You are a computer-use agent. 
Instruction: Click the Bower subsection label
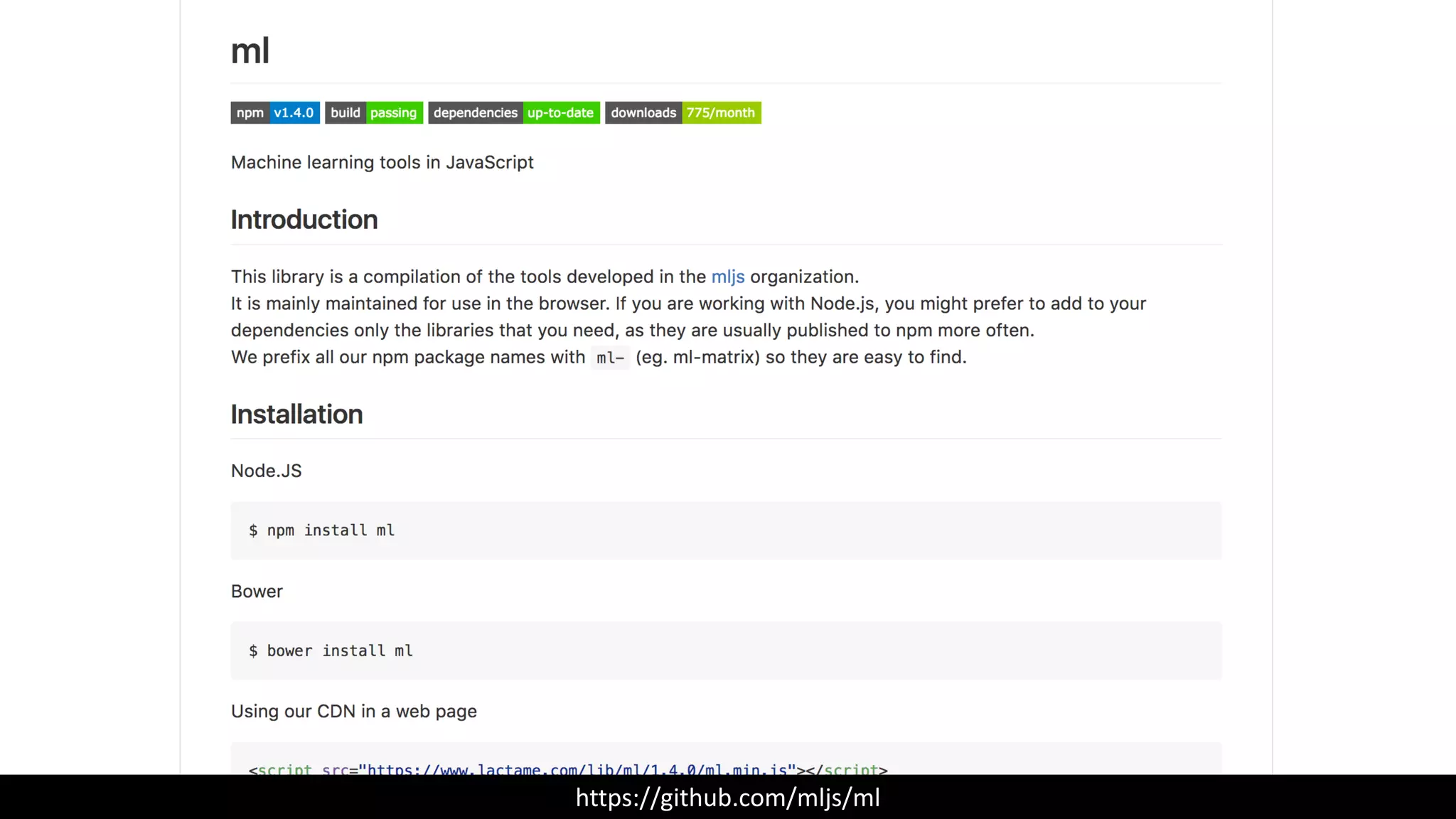257,591
